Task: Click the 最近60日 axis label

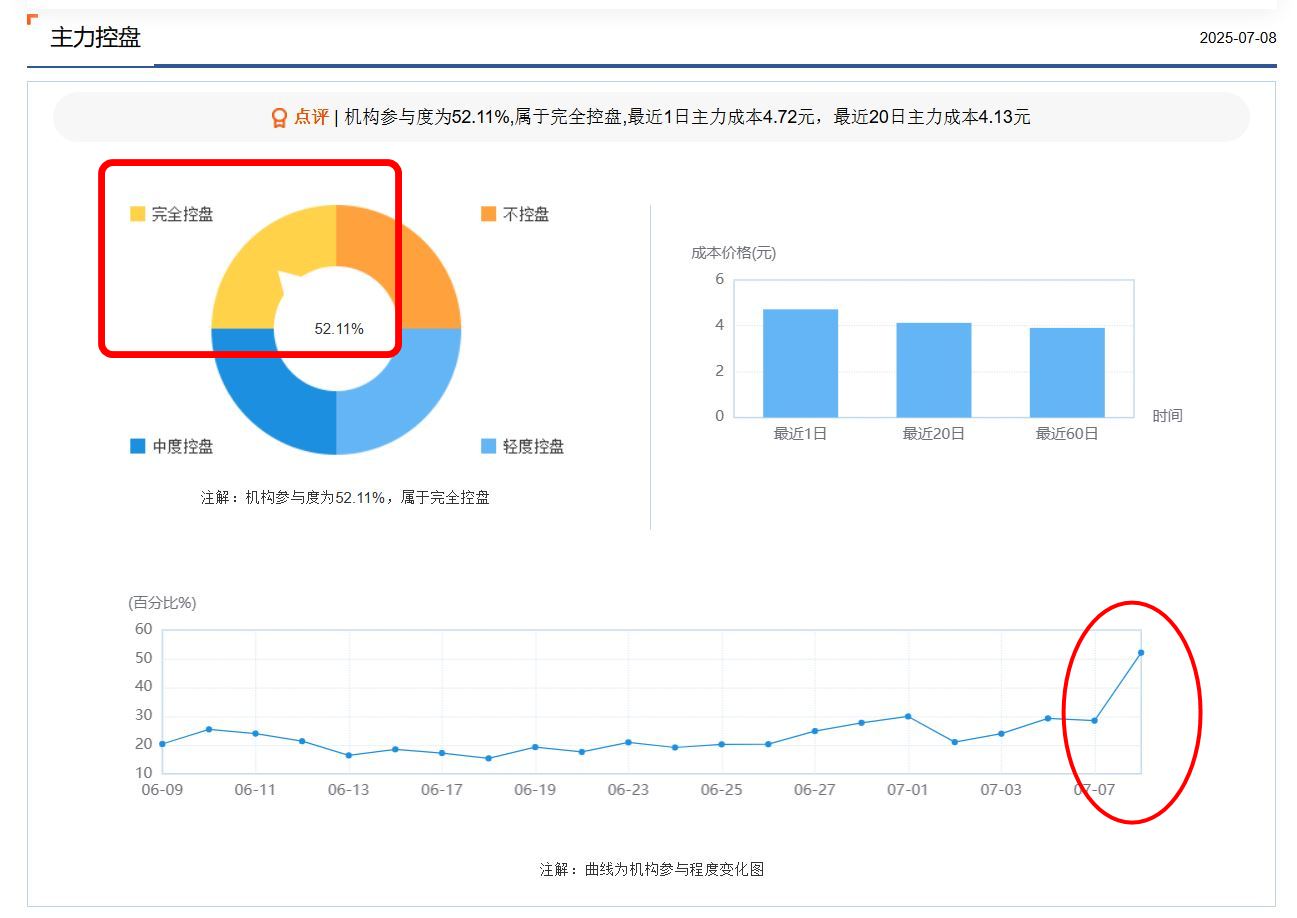Action: tap(1067, 433)
